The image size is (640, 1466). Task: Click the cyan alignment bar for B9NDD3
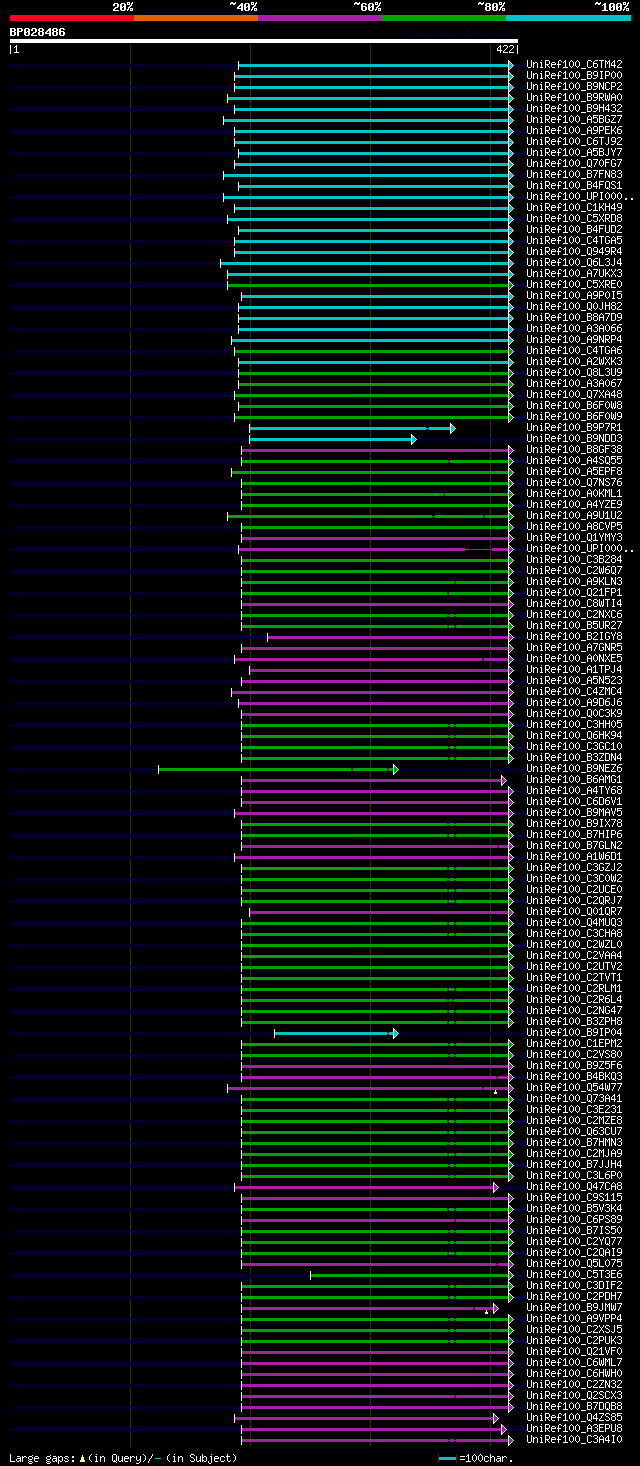[x=333, y=439]
